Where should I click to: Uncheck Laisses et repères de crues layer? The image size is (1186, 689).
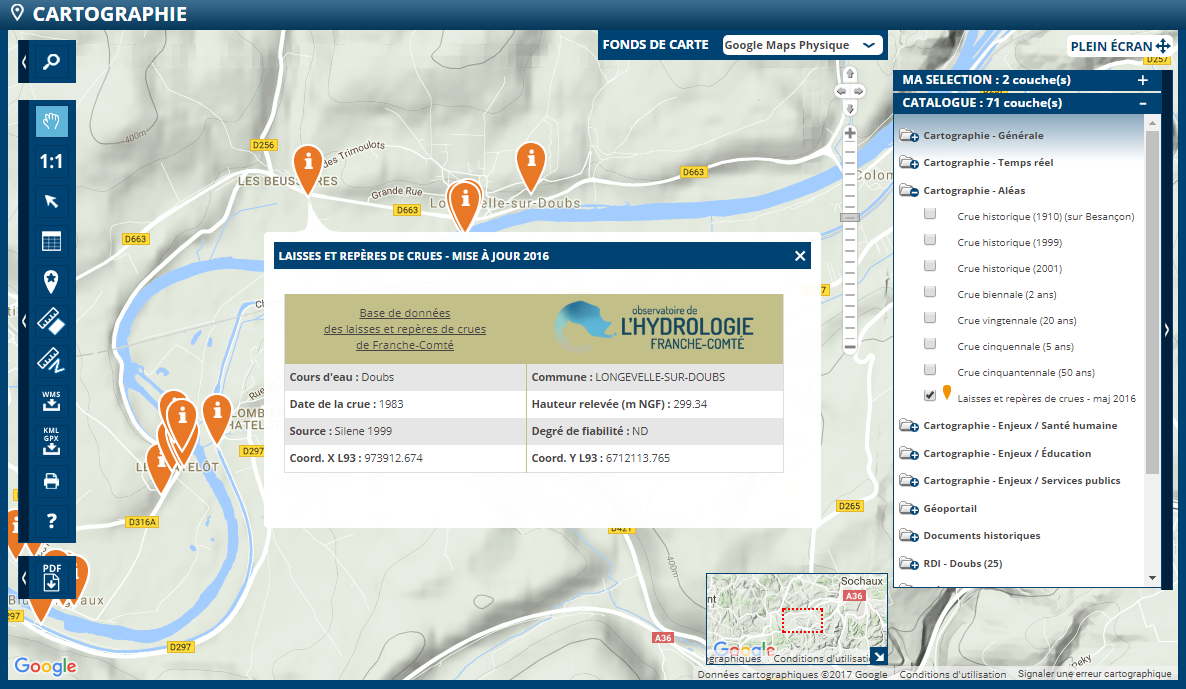(x=930, y=396)
